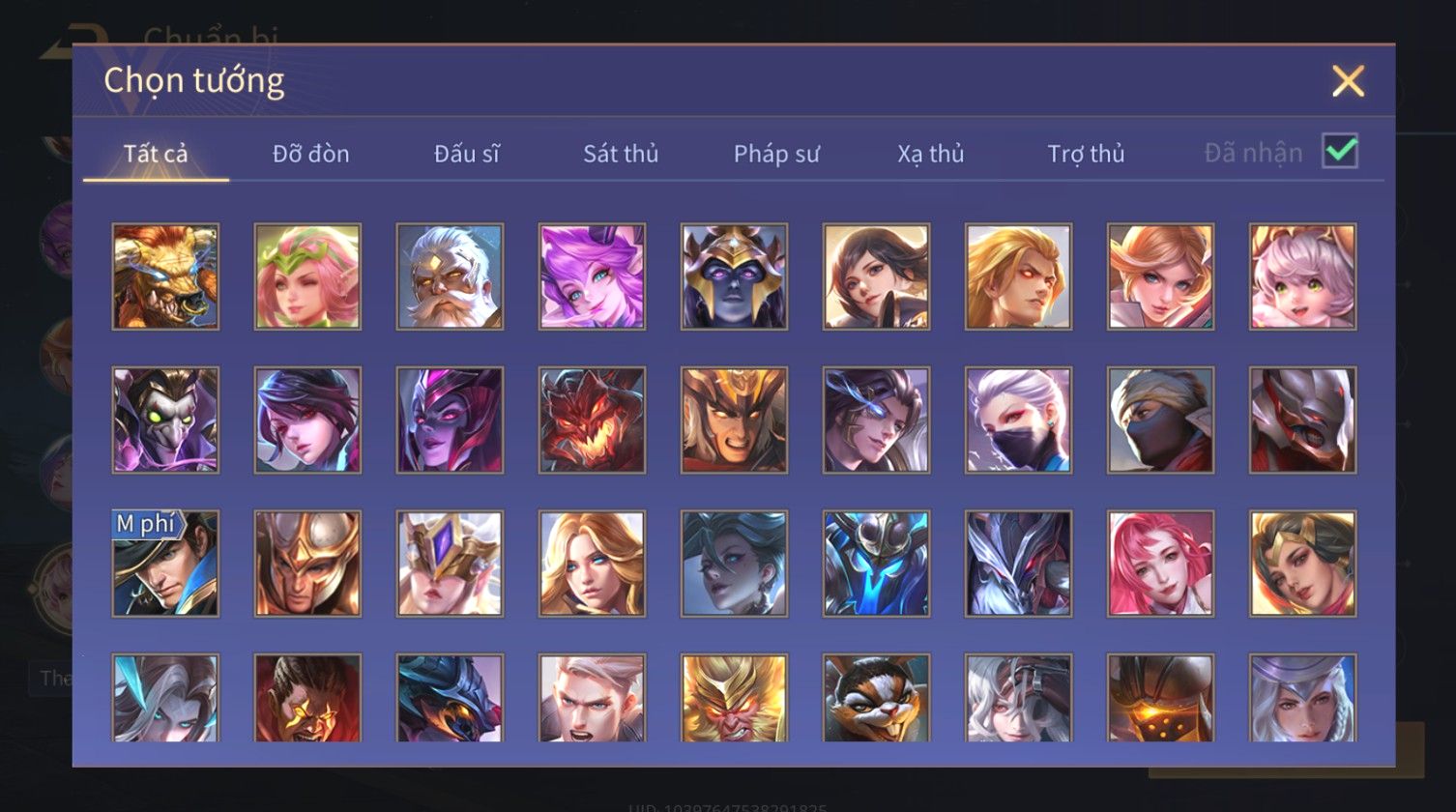Switch to the 'Đỡ đòn' tab
This screenshot has width=1456, height=812.
[x=310, y=154]
